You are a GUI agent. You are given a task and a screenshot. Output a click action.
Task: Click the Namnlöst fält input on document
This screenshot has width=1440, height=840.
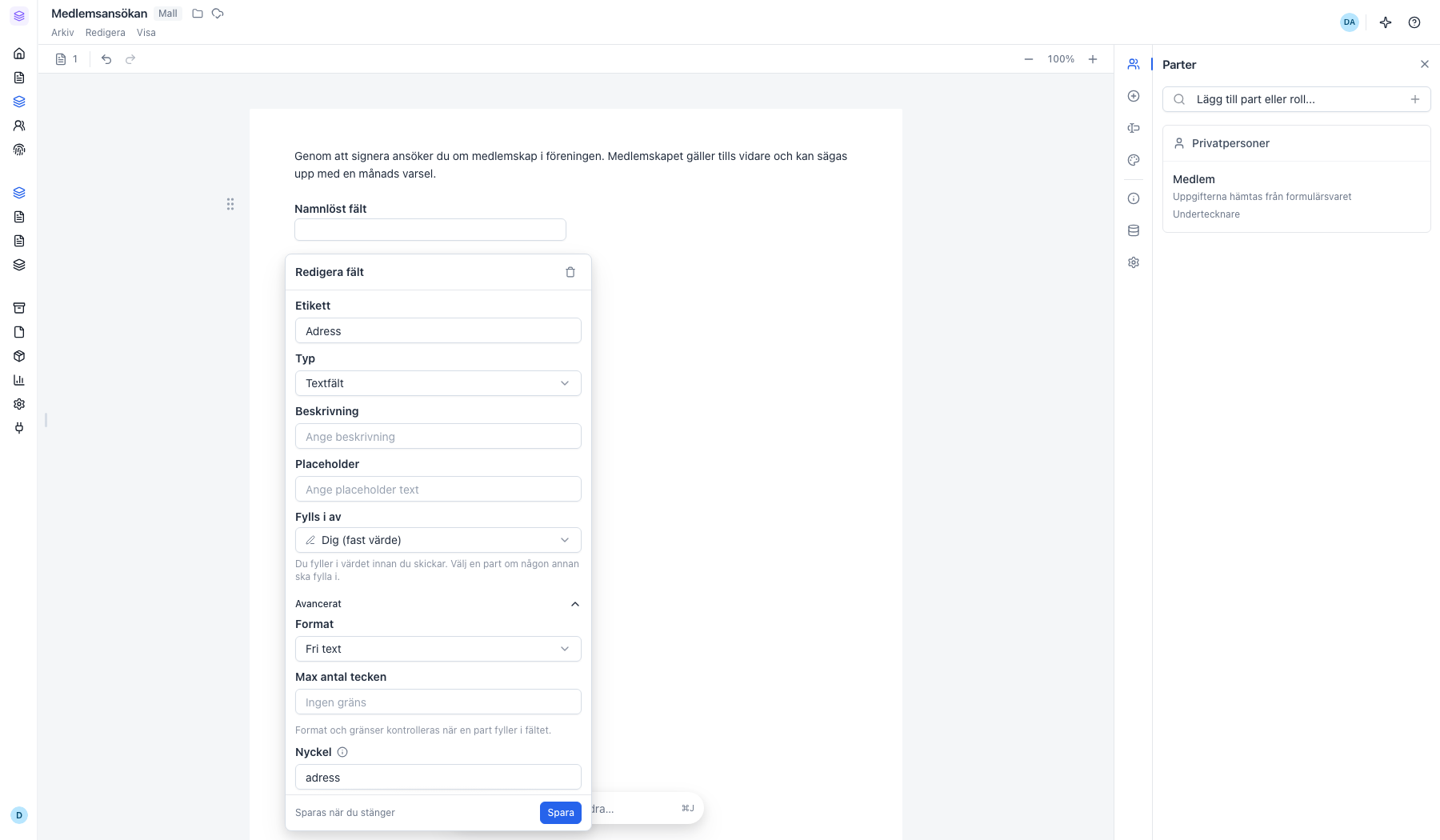click(430, 230)
